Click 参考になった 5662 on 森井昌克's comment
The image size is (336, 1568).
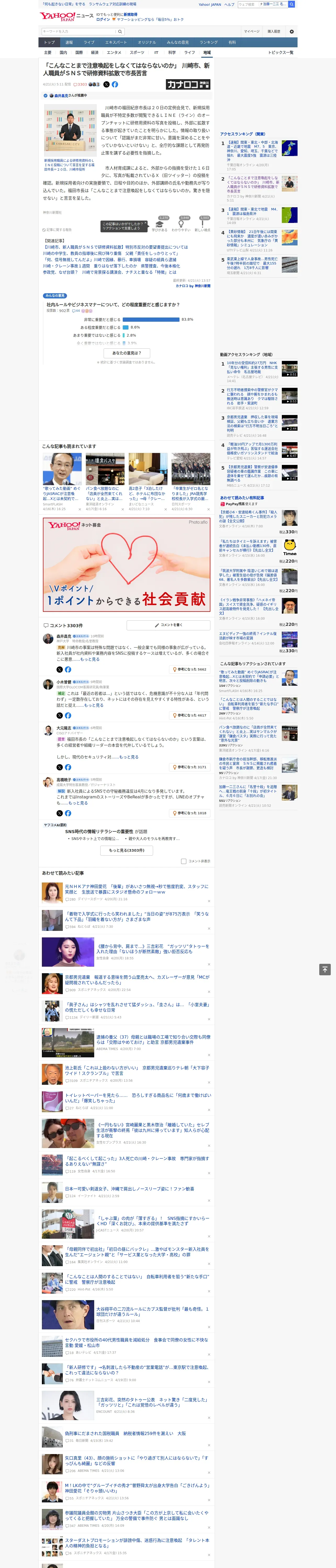(x=190, y=670)
